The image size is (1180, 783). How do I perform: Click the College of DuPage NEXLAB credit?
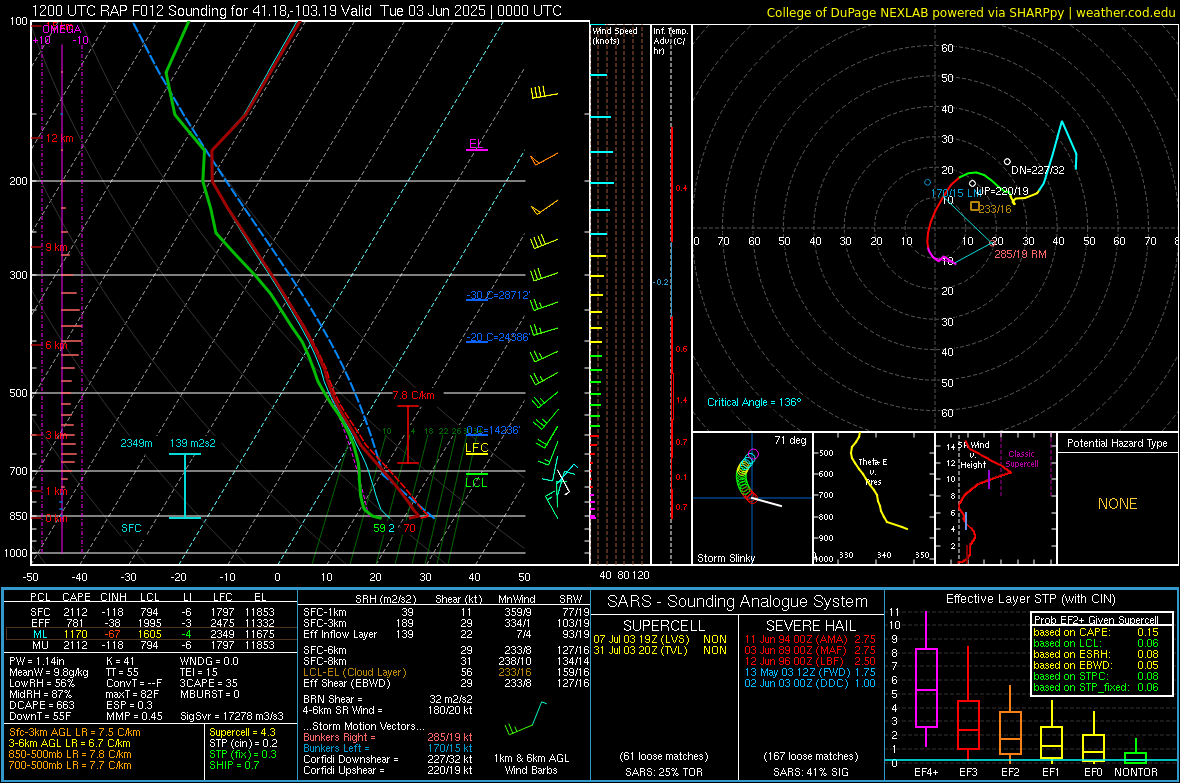click(x=970, y=12)
